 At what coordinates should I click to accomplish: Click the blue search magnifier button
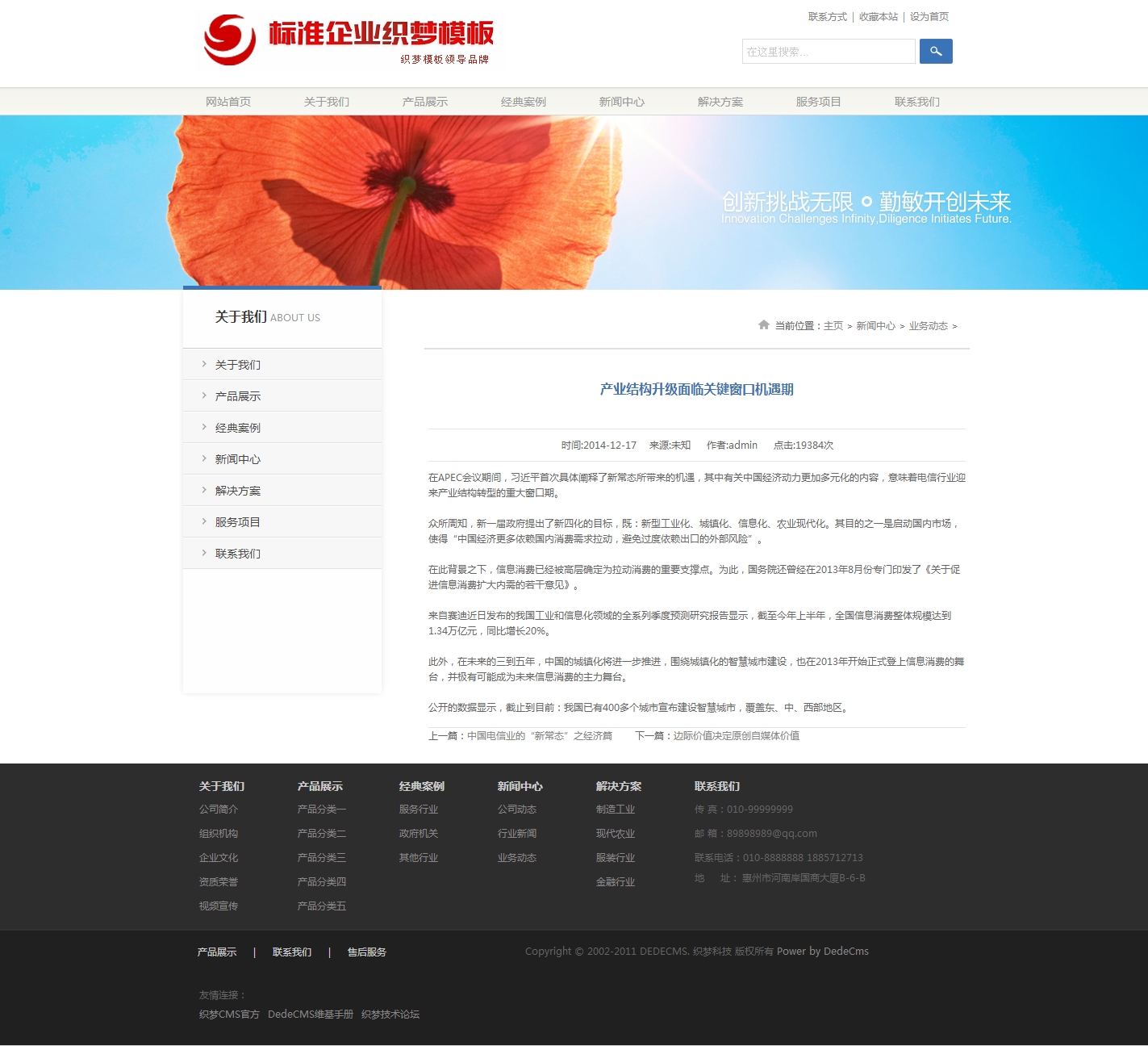tap(936, 52)
